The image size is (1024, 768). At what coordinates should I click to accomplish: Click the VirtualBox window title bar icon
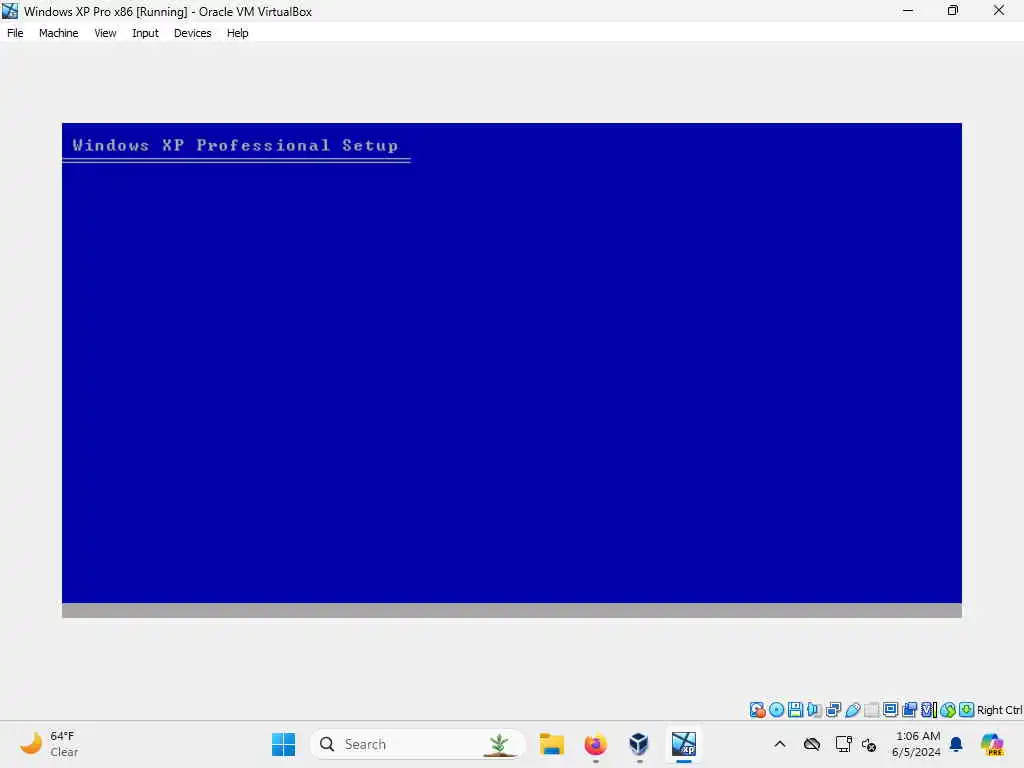(x=10, y=11)
